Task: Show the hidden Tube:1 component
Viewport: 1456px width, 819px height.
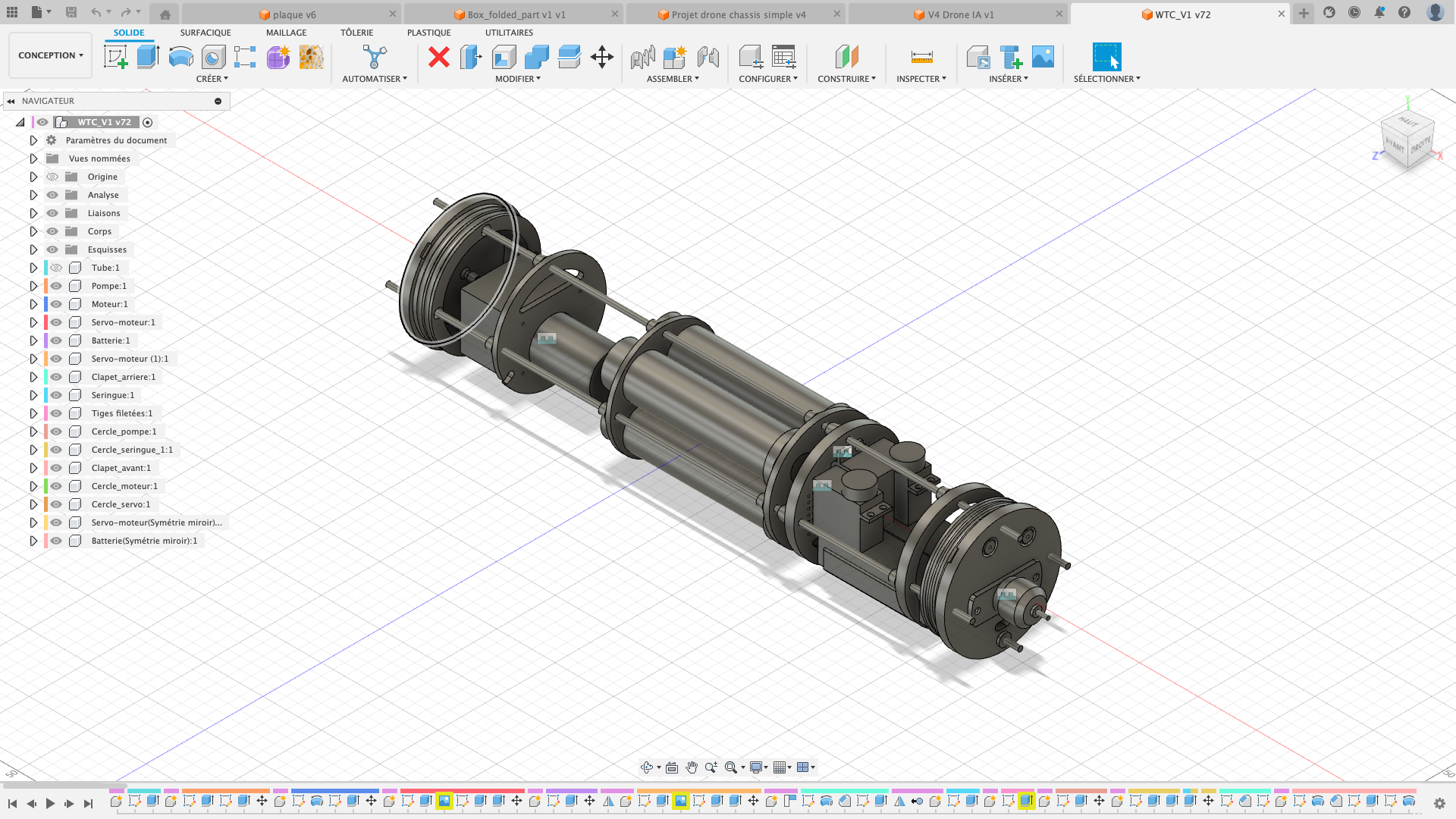Action: point(55,268)
